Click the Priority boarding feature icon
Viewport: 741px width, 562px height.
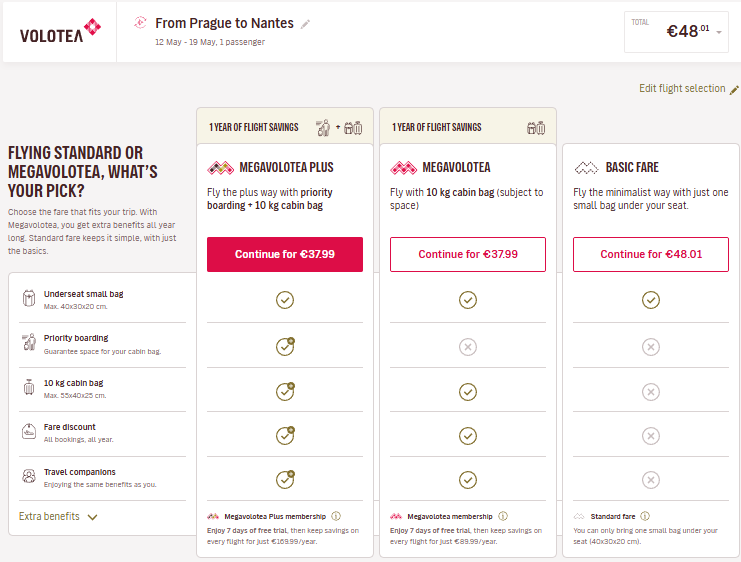[29, 342]
